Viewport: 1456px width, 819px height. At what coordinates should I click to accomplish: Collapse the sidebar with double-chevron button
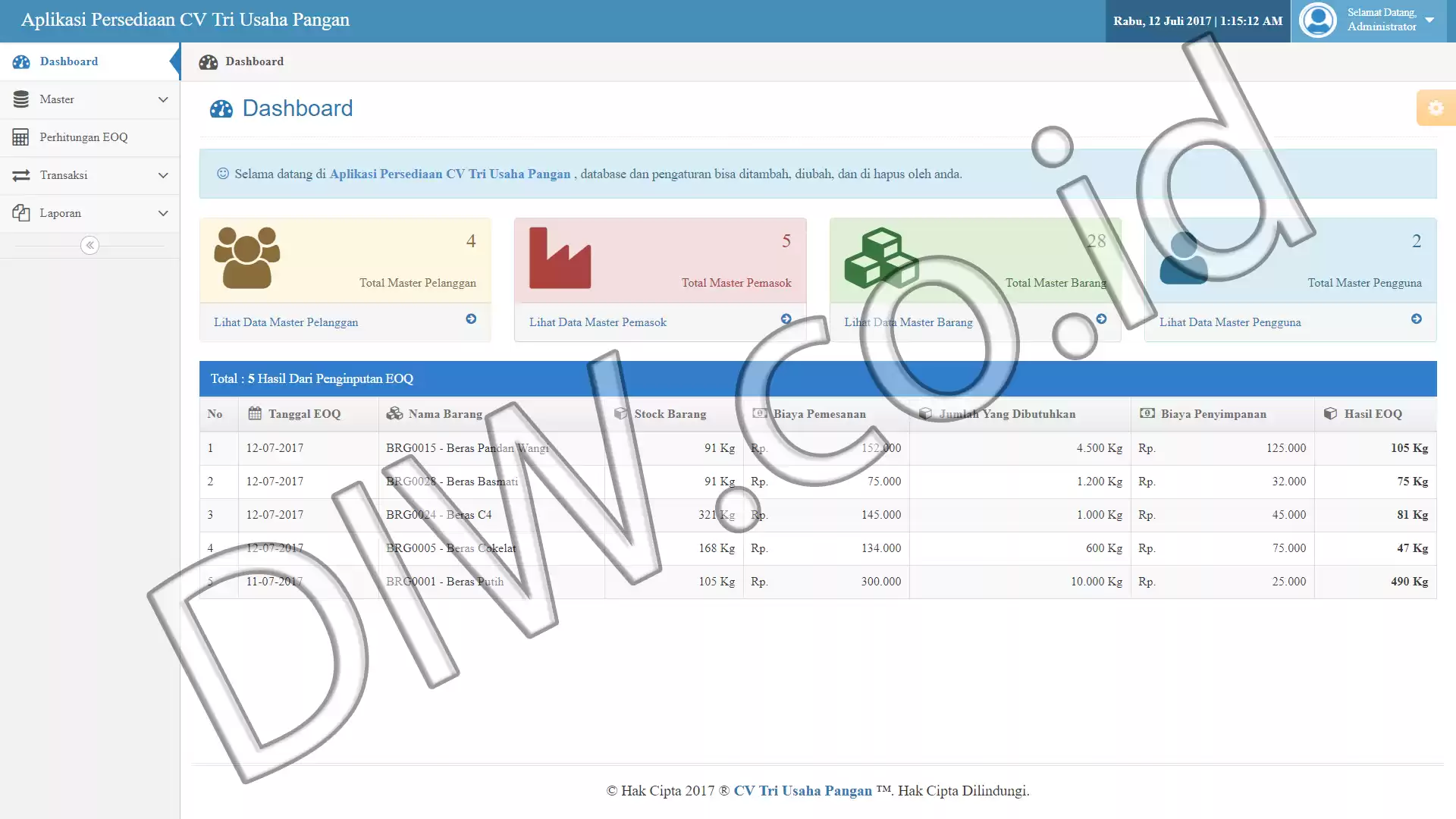[x=89, y=245]
